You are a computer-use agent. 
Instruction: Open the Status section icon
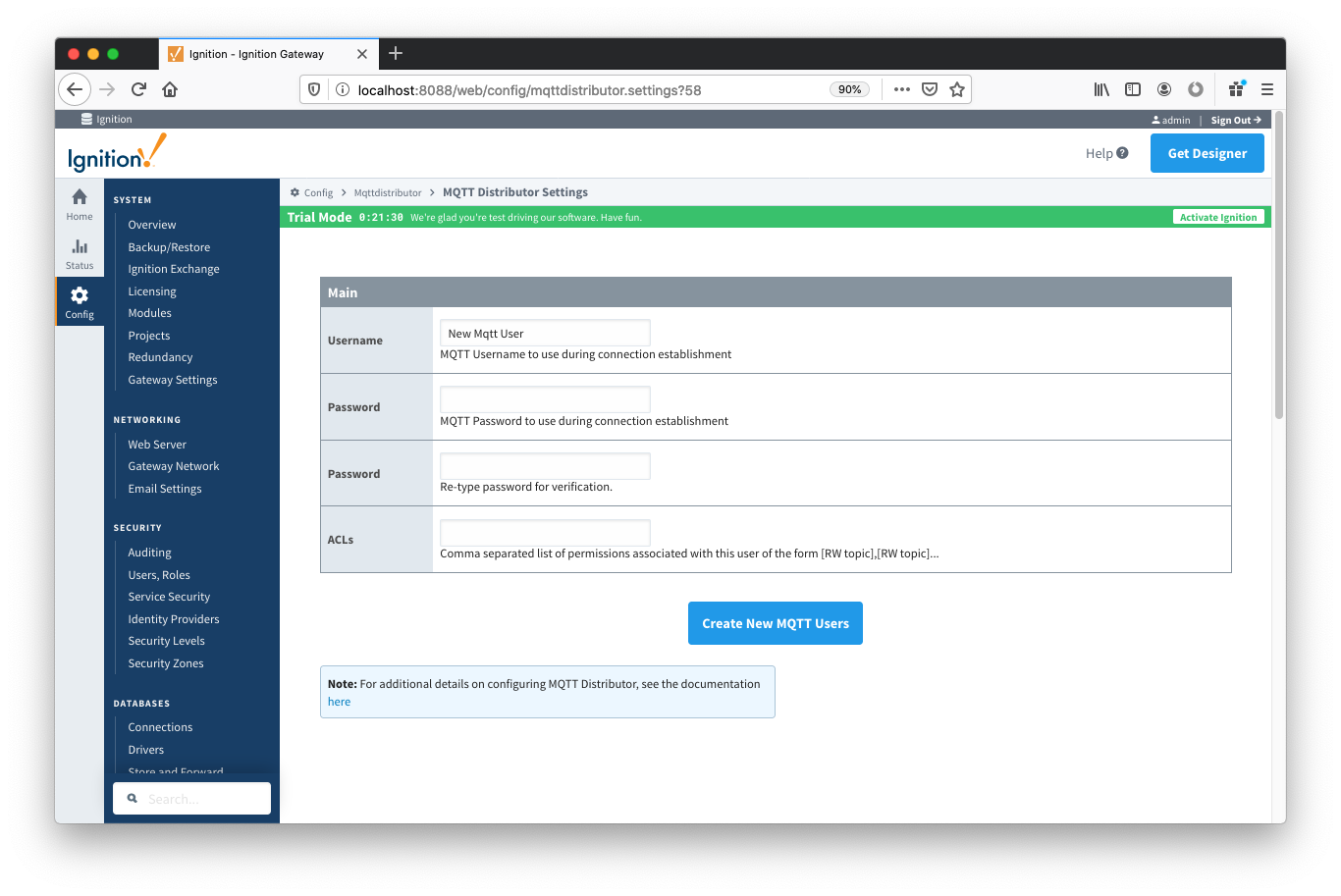80,246
